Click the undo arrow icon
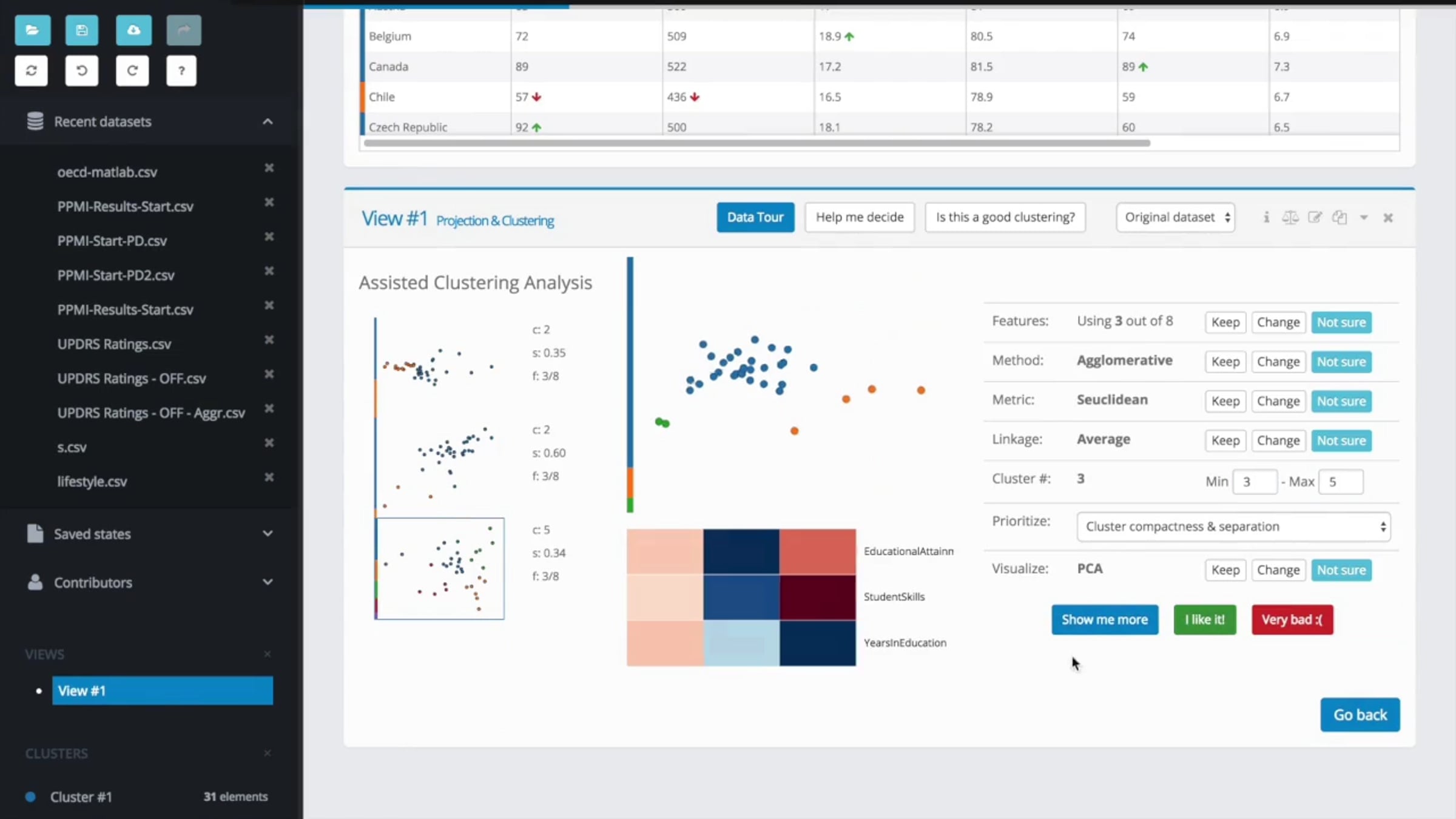 click(81, 70)
